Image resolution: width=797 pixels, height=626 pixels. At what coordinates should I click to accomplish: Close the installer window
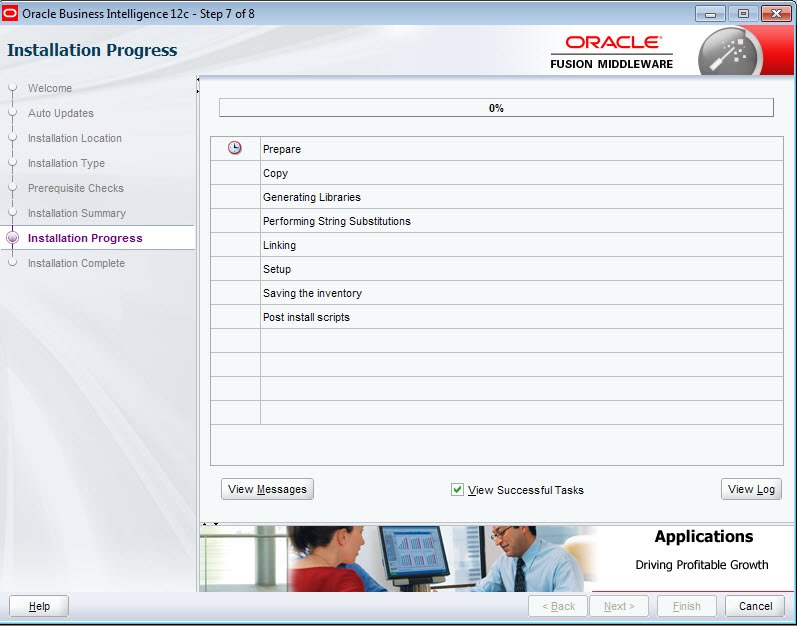click(x=776, y=13)
